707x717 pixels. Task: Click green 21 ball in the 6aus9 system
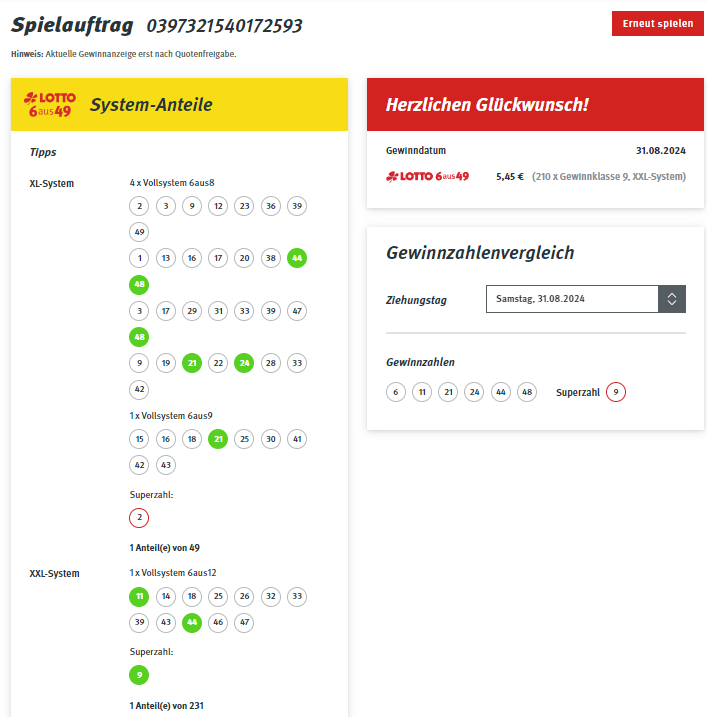coord(218,439)
